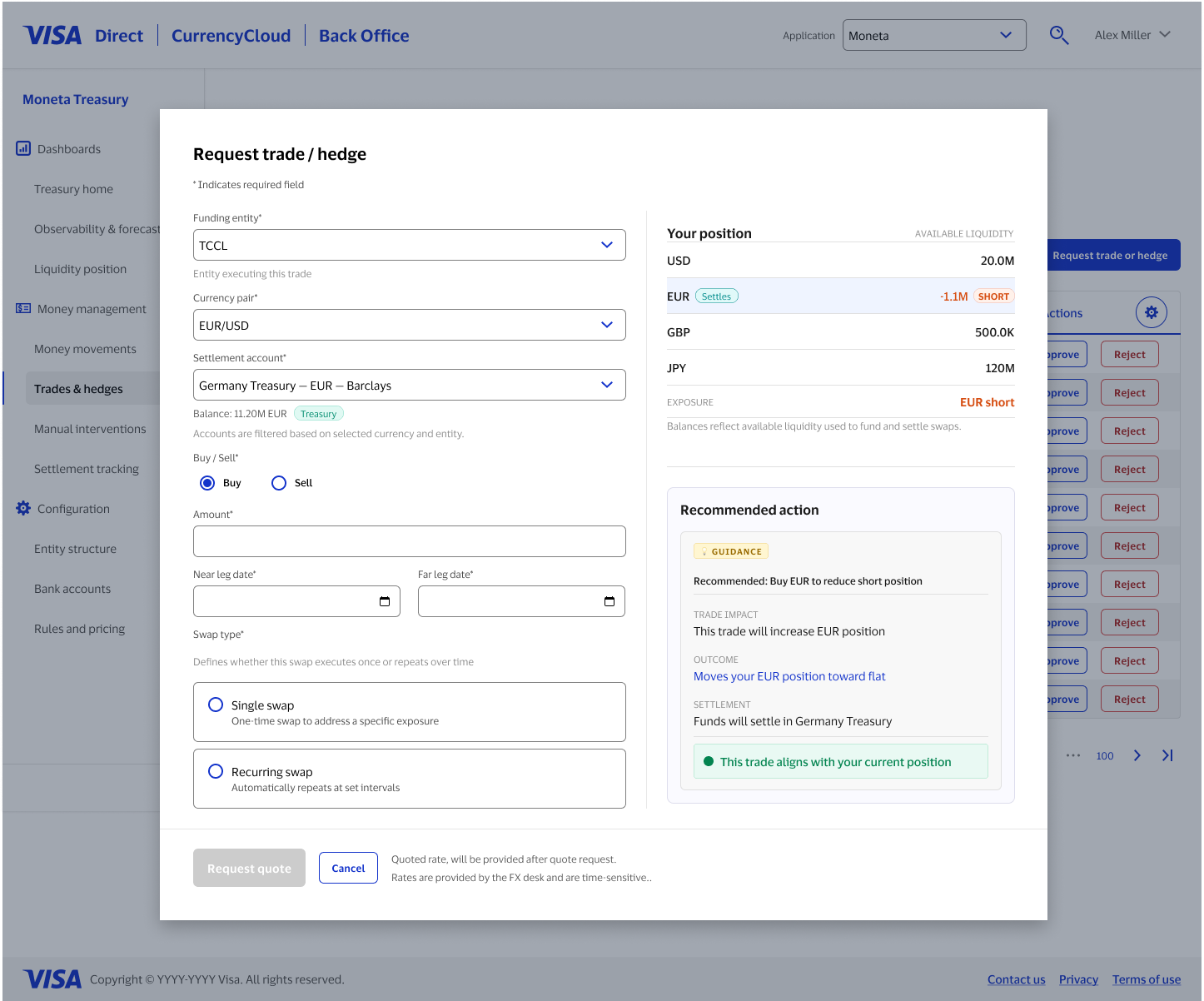Click Request trade or hedge button
Screen dimensions: 1204x1001
point(1113,255)
